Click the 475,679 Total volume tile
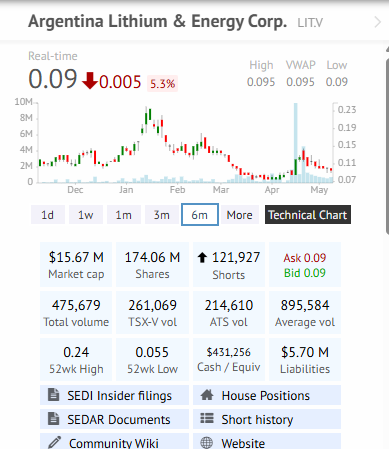 (76, 312)
